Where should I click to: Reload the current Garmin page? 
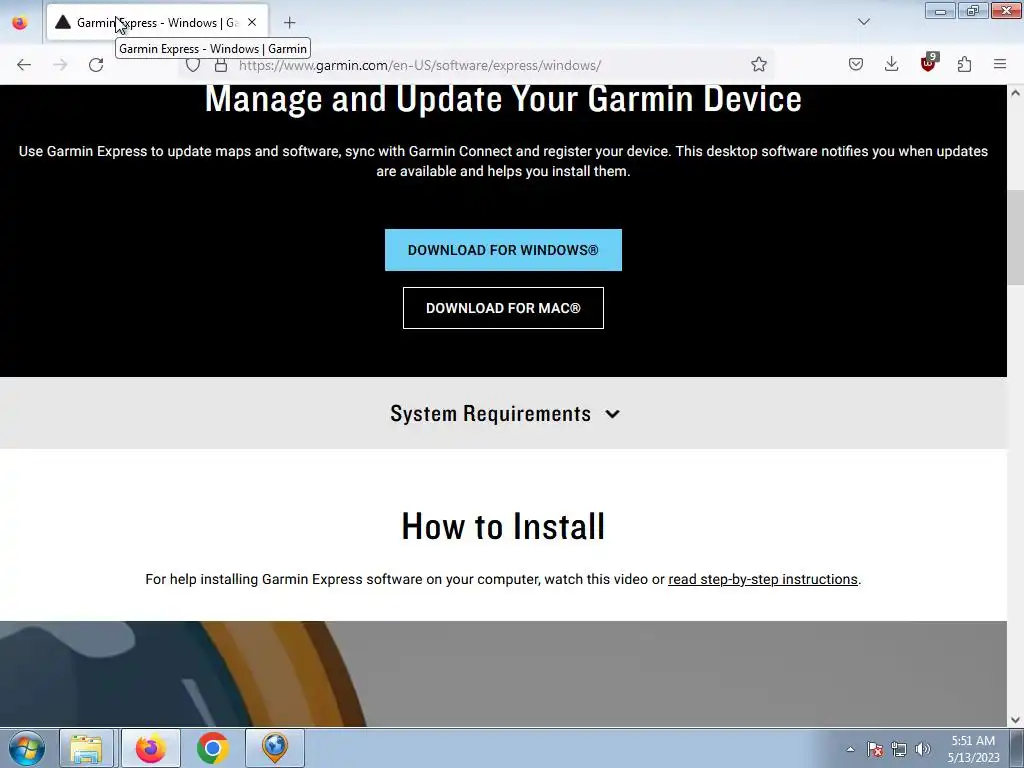tap(96, 65)
